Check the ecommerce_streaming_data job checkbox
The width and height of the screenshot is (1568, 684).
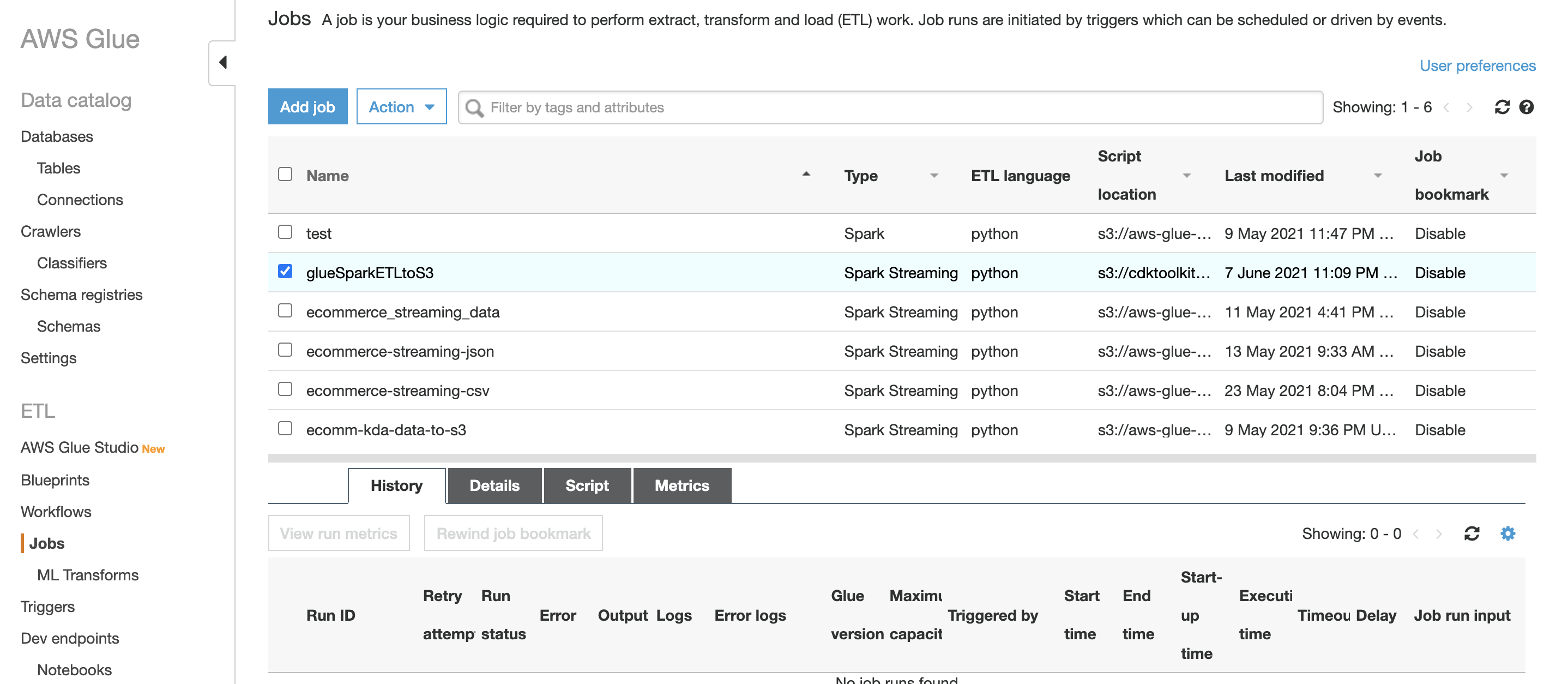(285, 310)
